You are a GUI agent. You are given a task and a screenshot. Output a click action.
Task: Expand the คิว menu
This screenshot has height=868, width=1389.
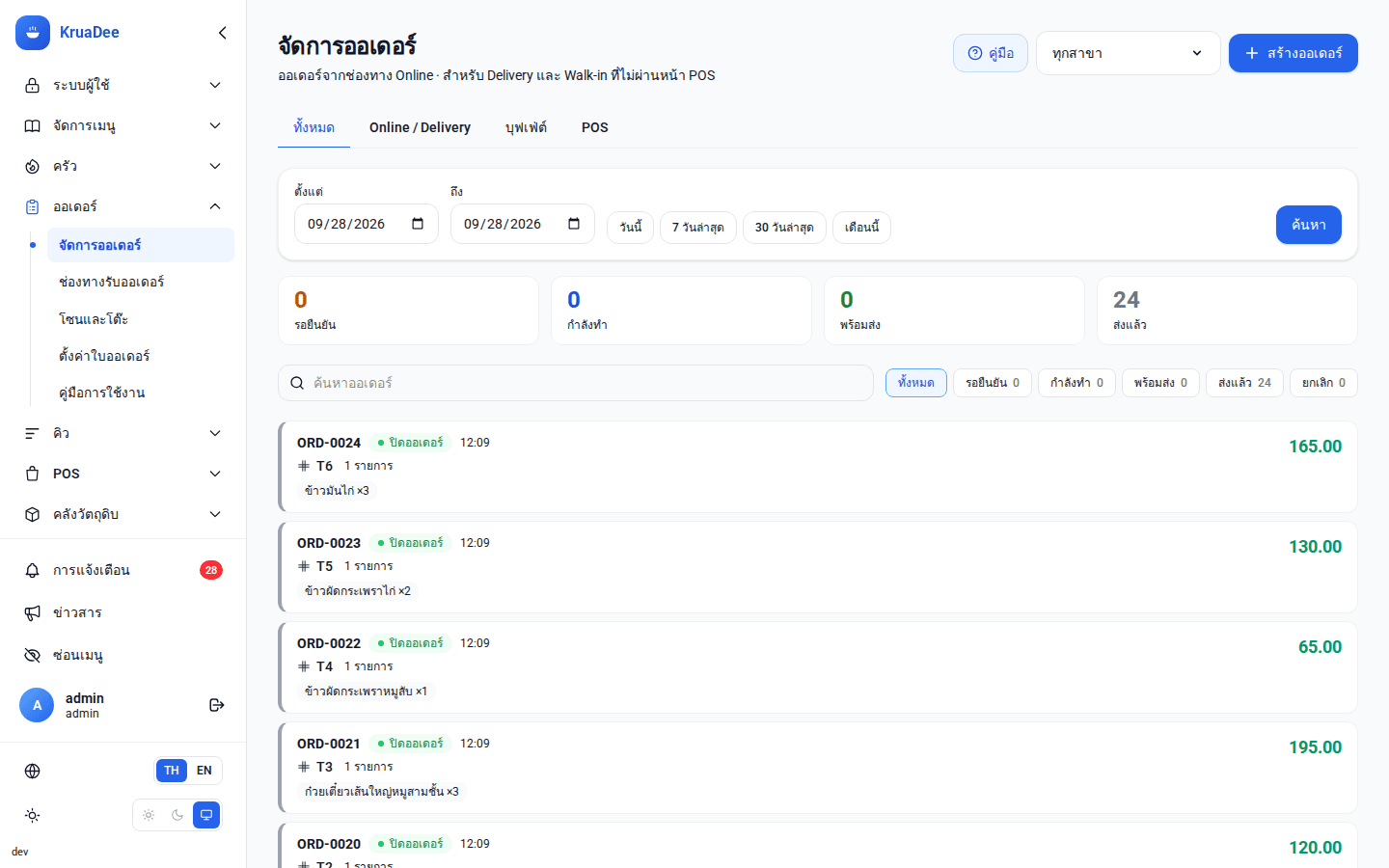coord(123,433)
